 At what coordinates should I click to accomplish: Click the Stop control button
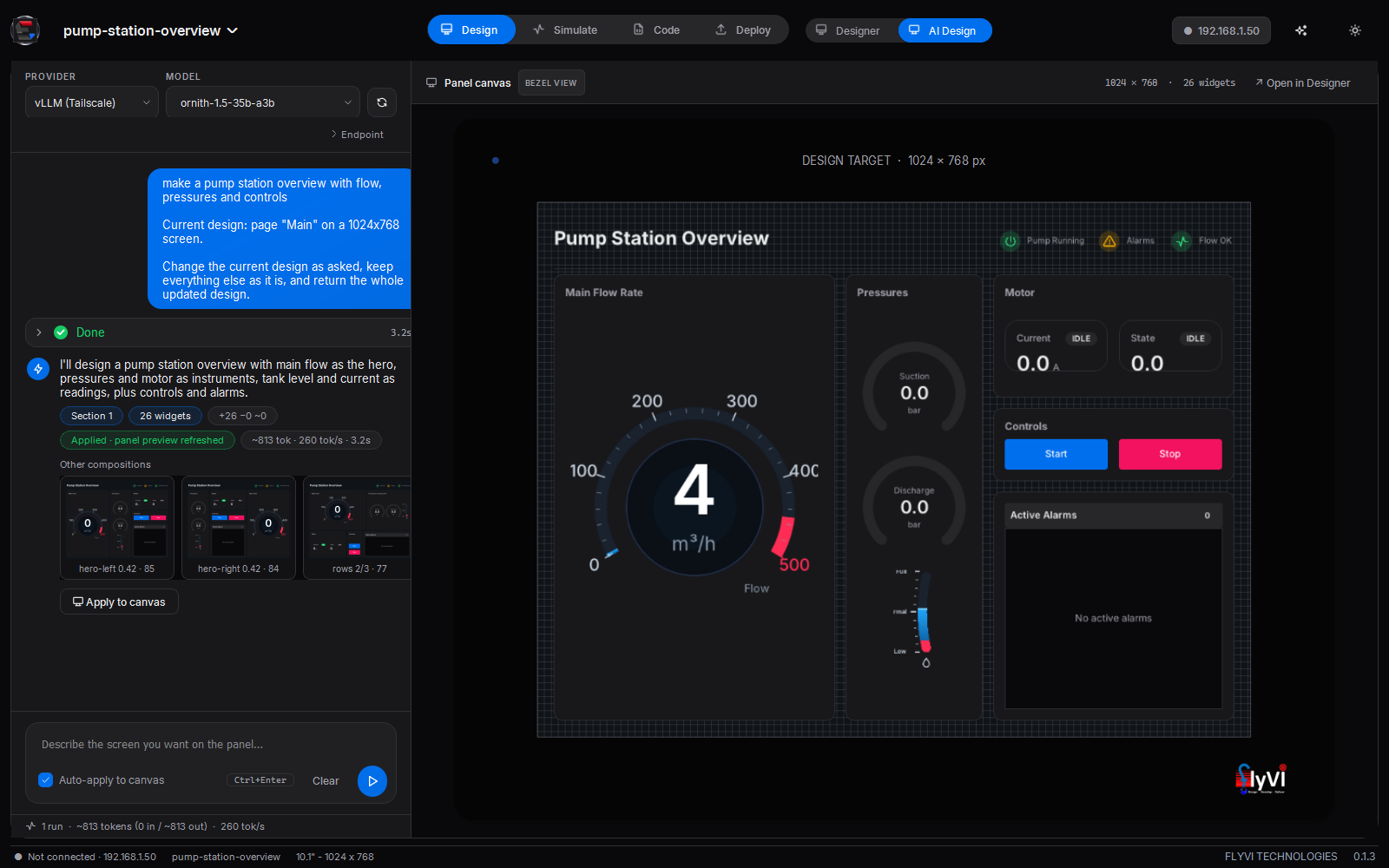tap(1170, 454)
